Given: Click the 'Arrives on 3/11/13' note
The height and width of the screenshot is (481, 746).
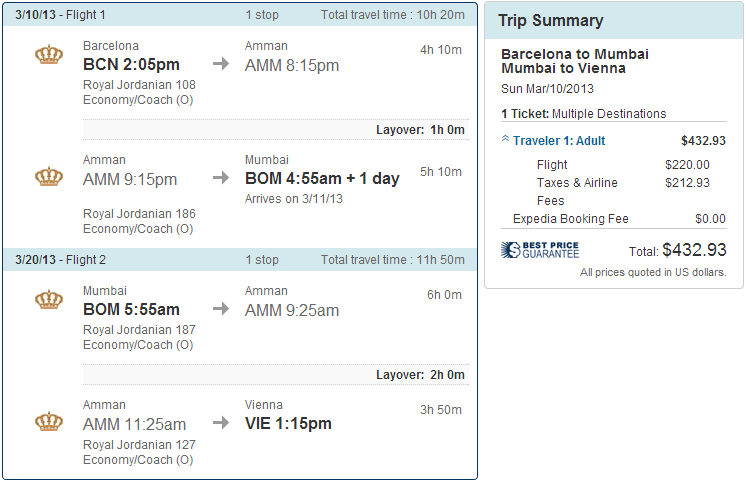Looking at the screenshot, I should point(292,199).
